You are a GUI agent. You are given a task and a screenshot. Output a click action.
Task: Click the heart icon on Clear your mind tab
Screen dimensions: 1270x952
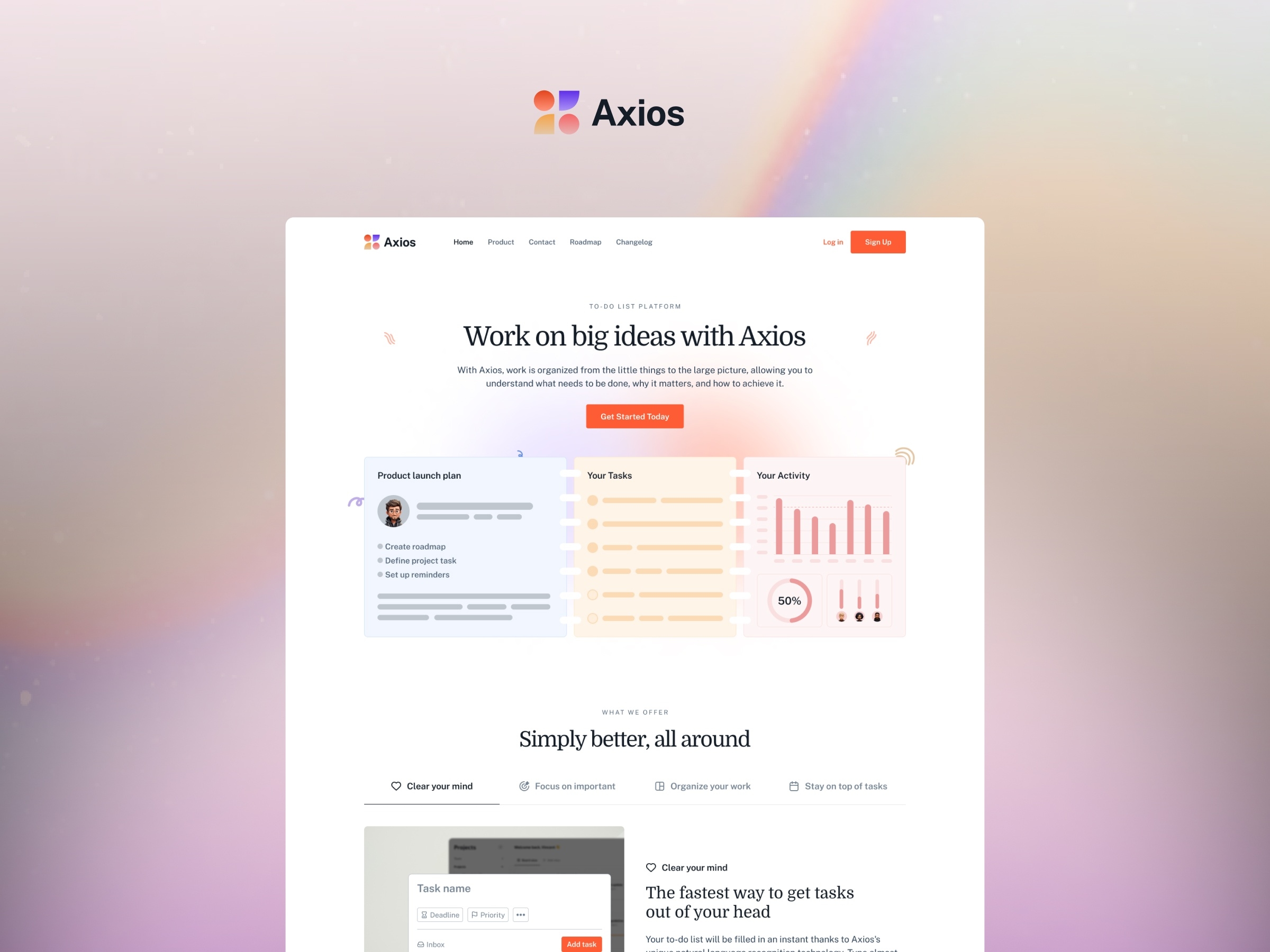pyautogui.click(x=395, y=785)
